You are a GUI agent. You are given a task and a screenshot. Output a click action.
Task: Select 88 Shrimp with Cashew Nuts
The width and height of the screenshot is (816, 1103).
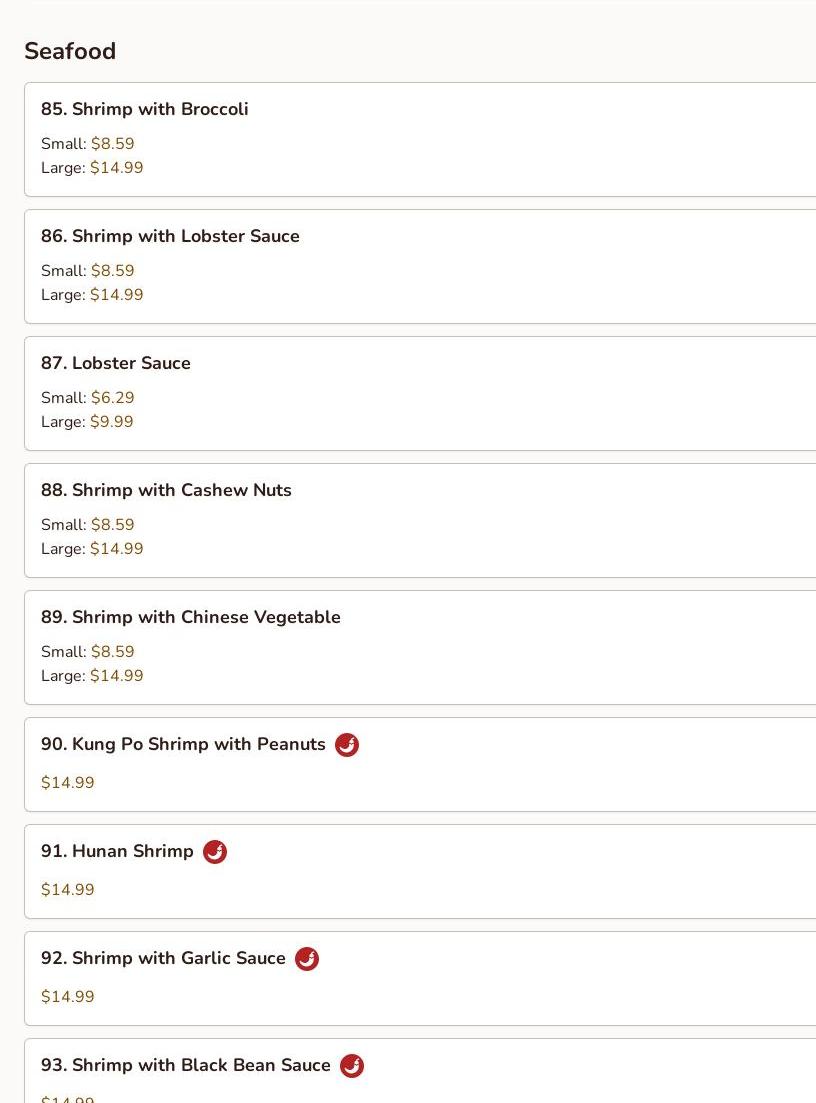click(166, 490)
